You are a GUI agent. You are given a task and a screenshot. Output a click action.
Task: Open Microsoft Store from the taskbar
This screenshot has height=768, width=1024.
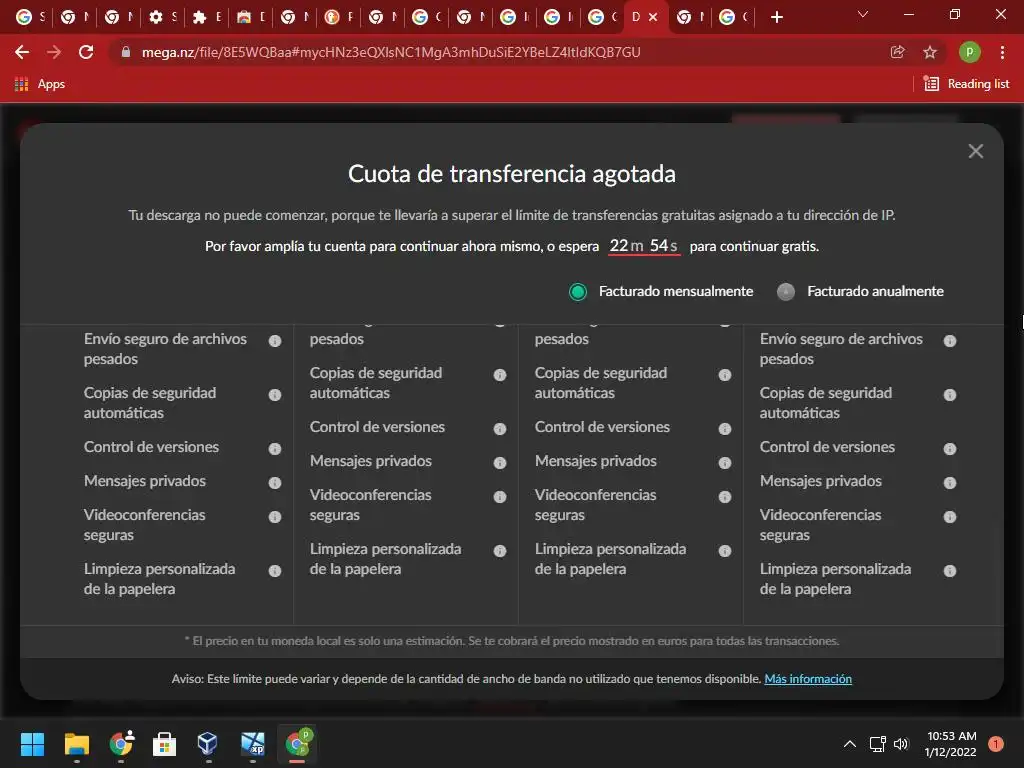164,744
